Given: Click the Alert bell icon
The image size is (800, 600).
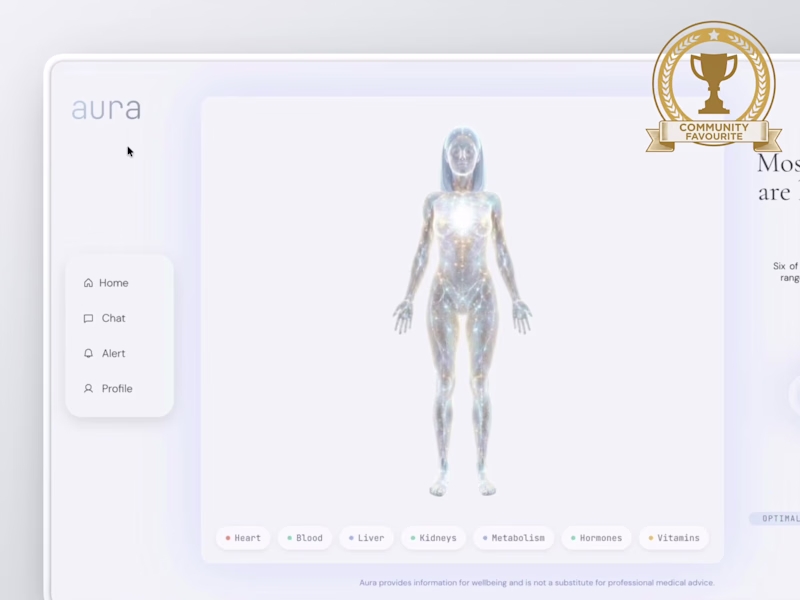Looking at the screenshot, I should [88, 353].
